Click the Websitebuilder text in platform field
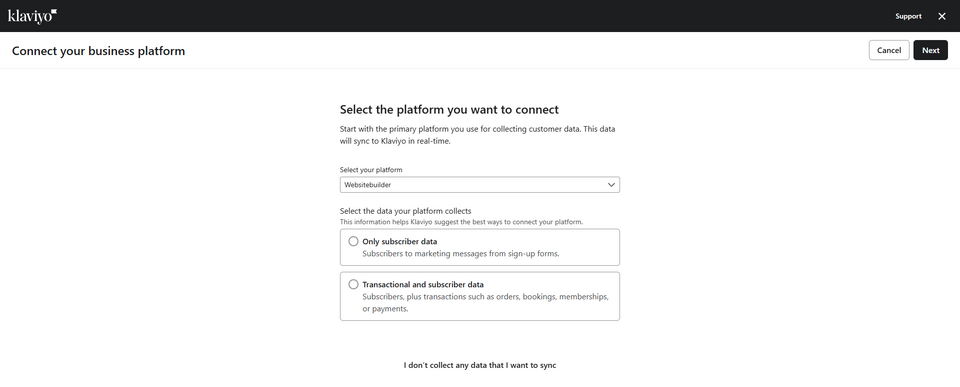 [367, 184]
